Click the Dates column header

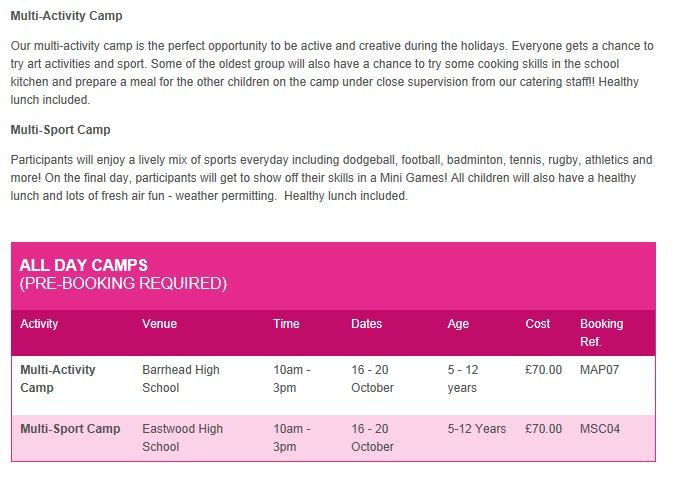[367, 324]
